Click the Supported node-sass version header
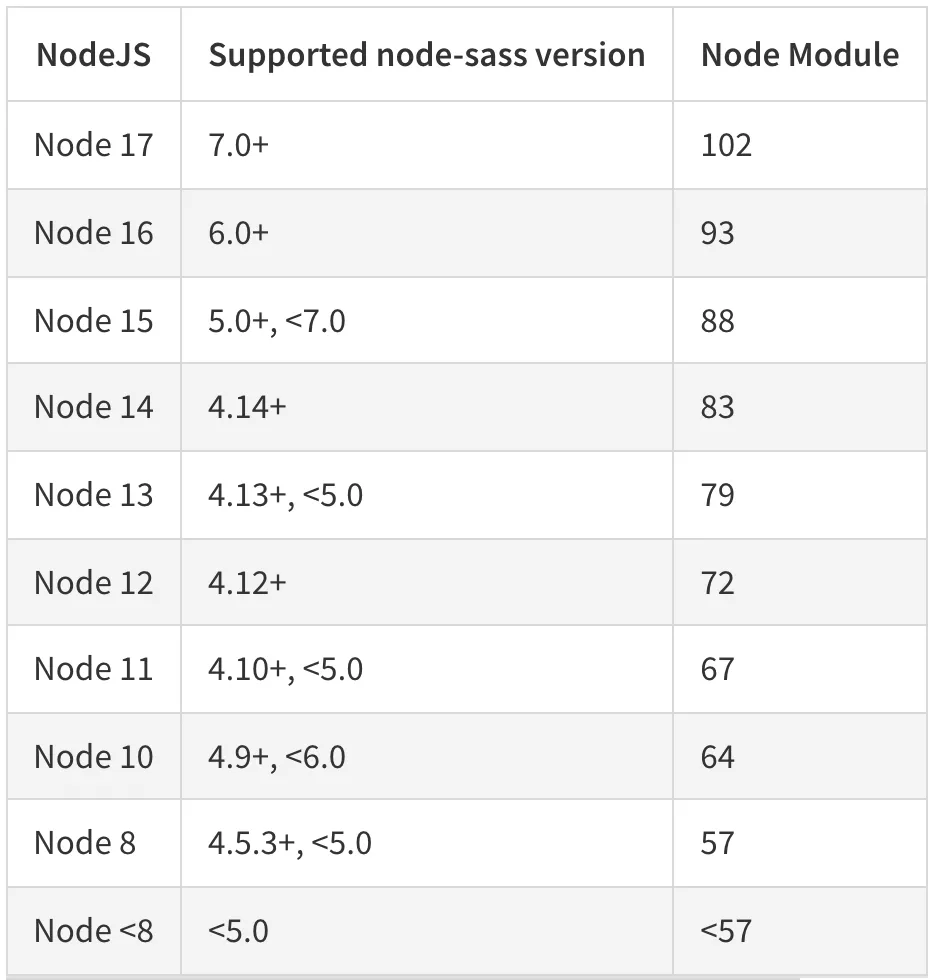This screenshot has height=980, width=936. coord(426,55)
